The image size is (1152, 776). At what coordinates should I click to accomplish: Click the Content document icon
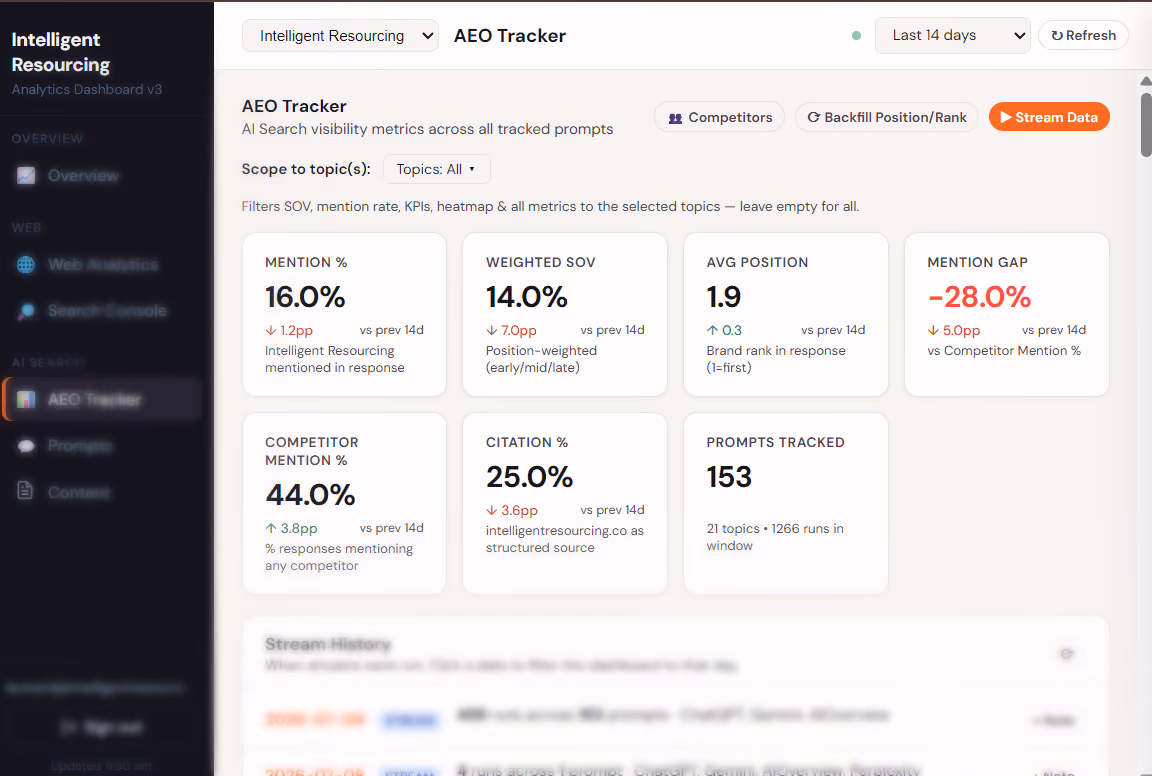(x=26, y=491)
